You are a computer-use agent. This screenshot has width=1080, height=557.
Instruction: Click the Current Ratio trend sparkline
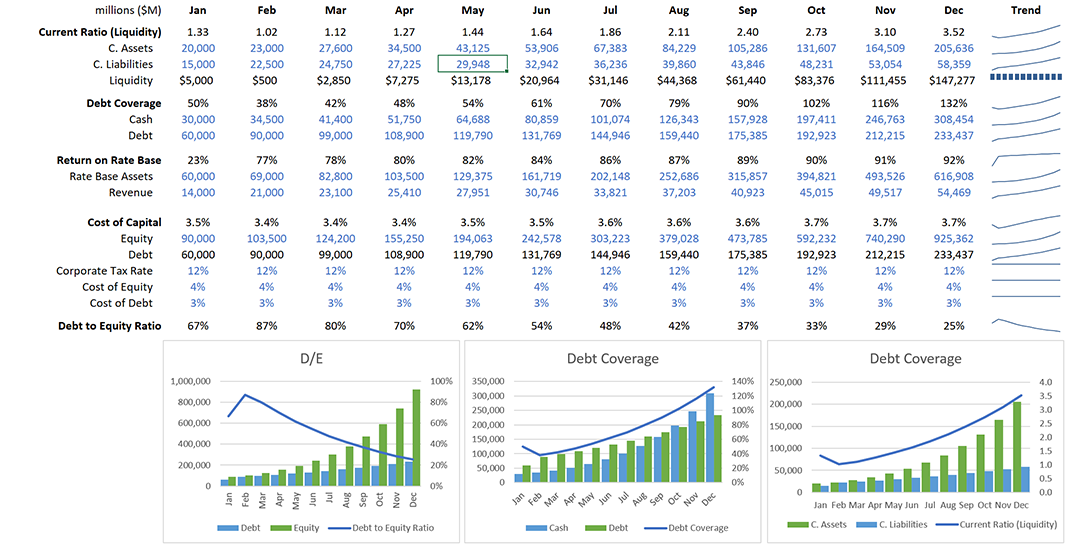click(1026, 32)
